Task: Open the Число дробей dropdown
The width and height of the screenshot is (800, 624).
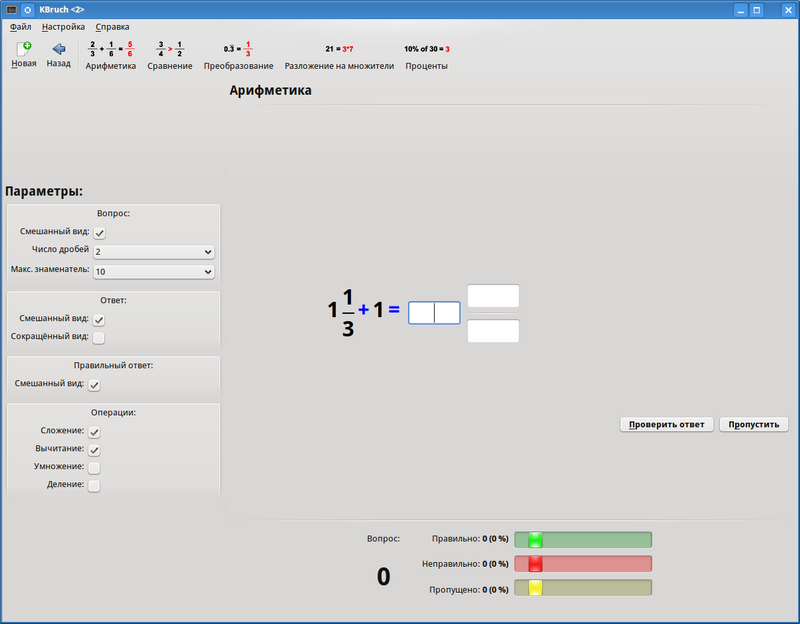Action: 154,252
